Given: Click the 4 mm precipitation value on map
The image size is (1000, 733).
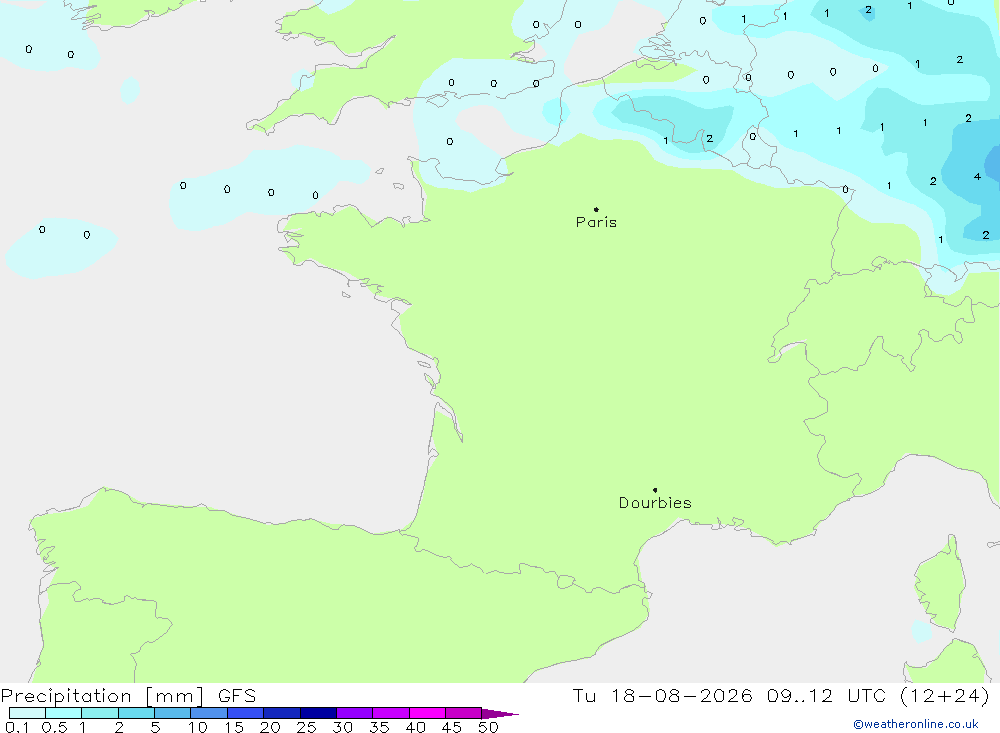Looking at the screenshot, I should coord(977,176).
